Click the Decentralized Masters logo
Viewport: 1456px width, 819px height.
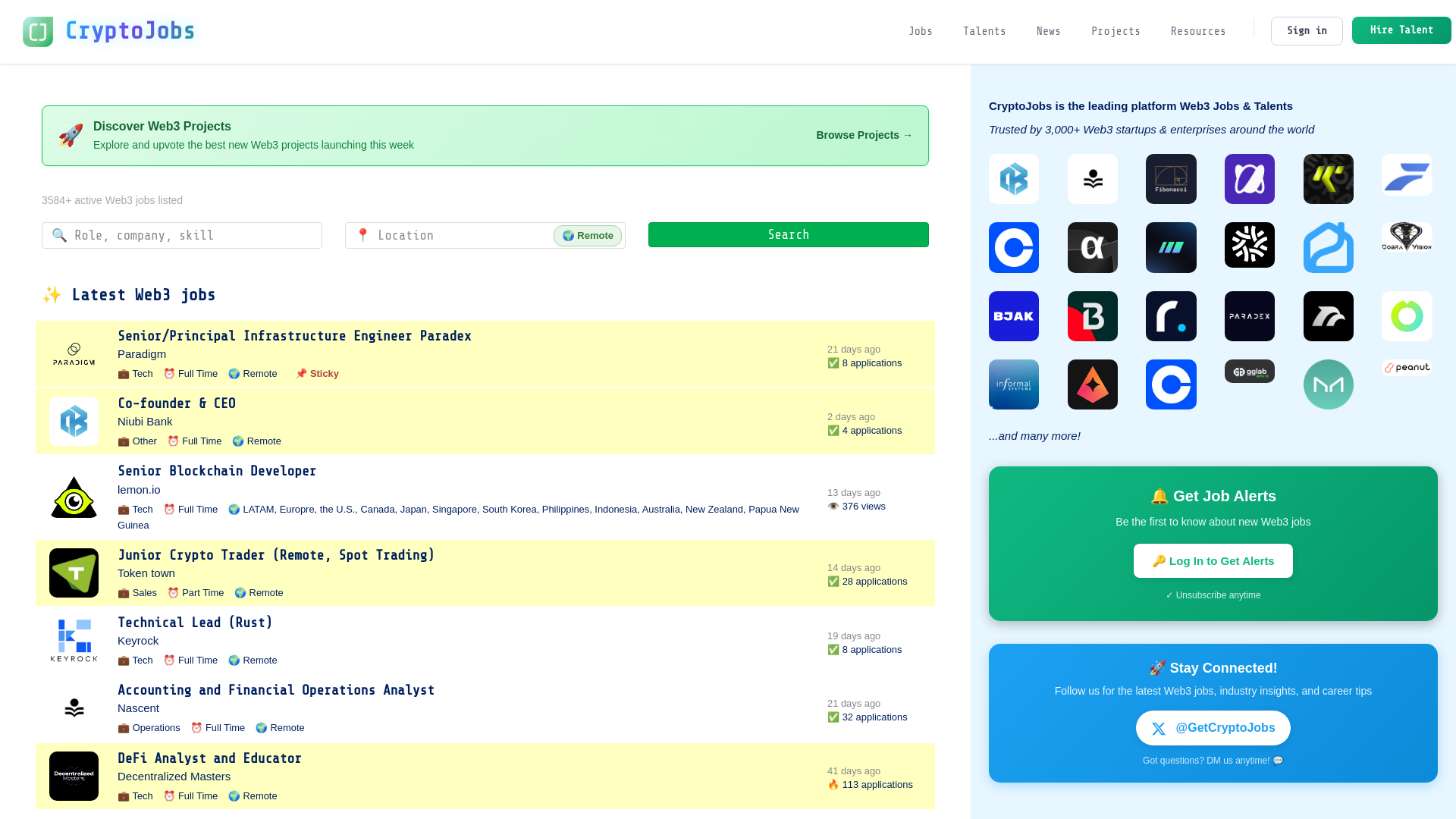click(x=74, y=776)
